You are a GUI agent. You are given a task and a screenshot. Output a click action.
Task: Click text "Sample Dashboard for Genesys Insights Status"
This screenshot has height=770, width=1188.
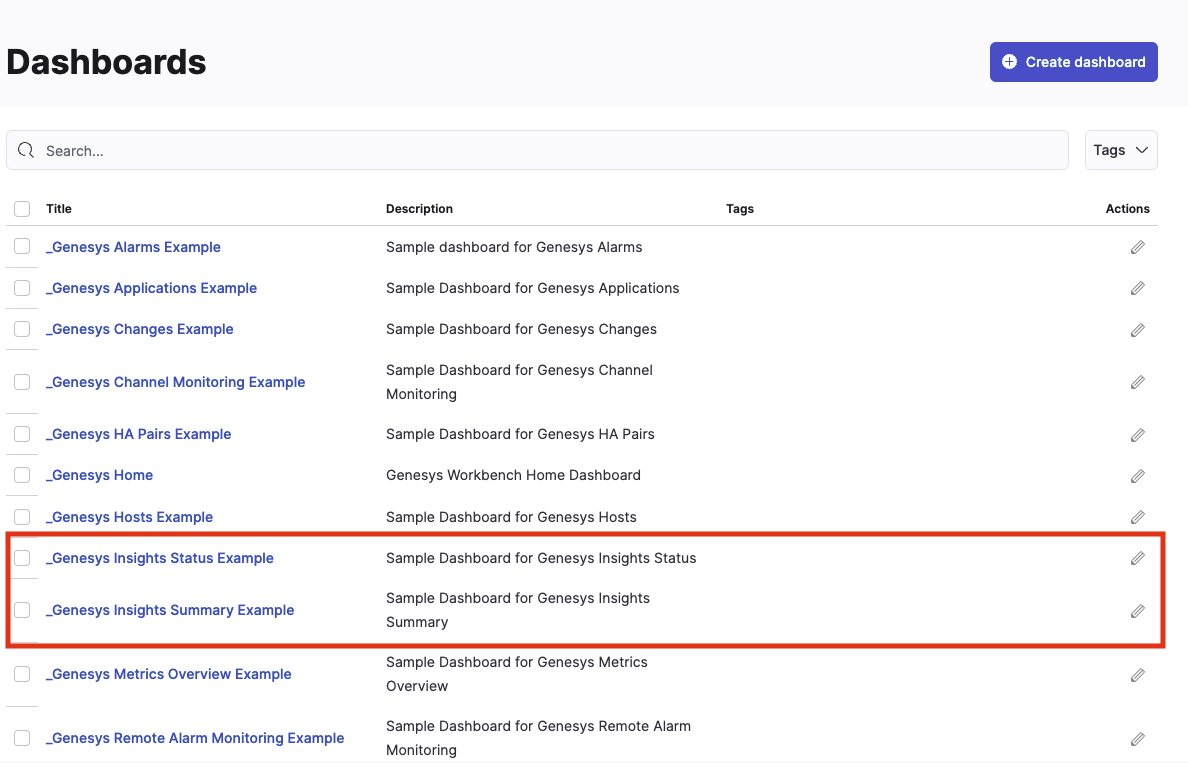(x=541, y=558)
